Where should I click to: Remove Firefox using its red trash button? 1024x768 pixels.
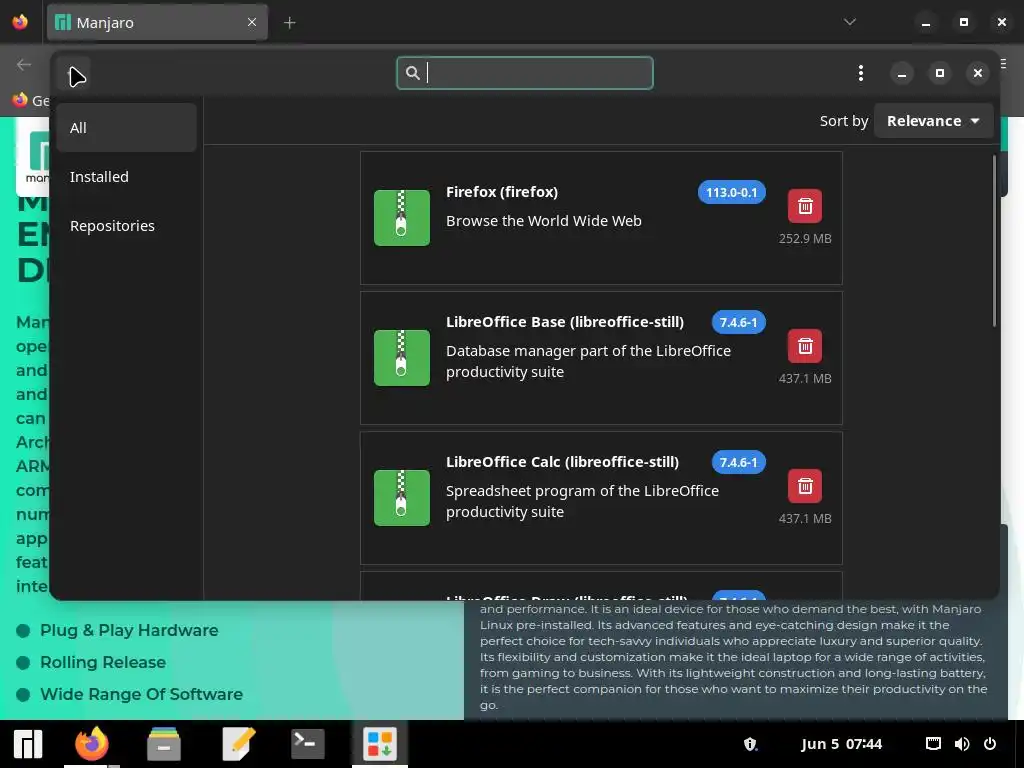805,206
